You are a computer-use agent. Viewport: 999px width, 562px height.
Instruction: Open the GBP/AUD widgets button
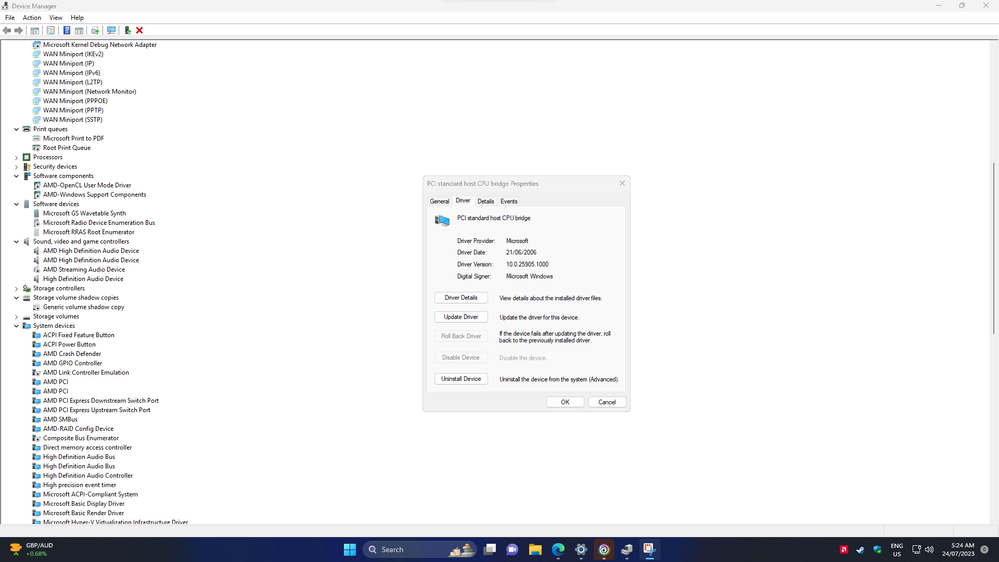[32, 549]
